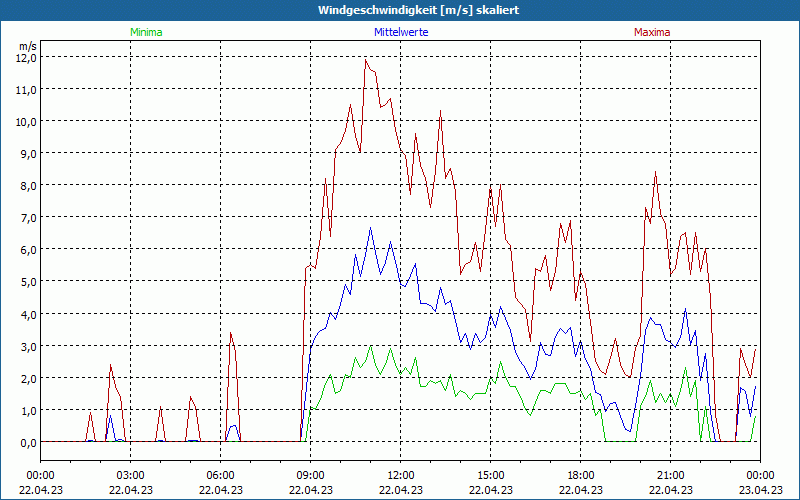Click the 2,0 y-axis value
Viewport: 800px width, 500px height.
pos(30,379)
